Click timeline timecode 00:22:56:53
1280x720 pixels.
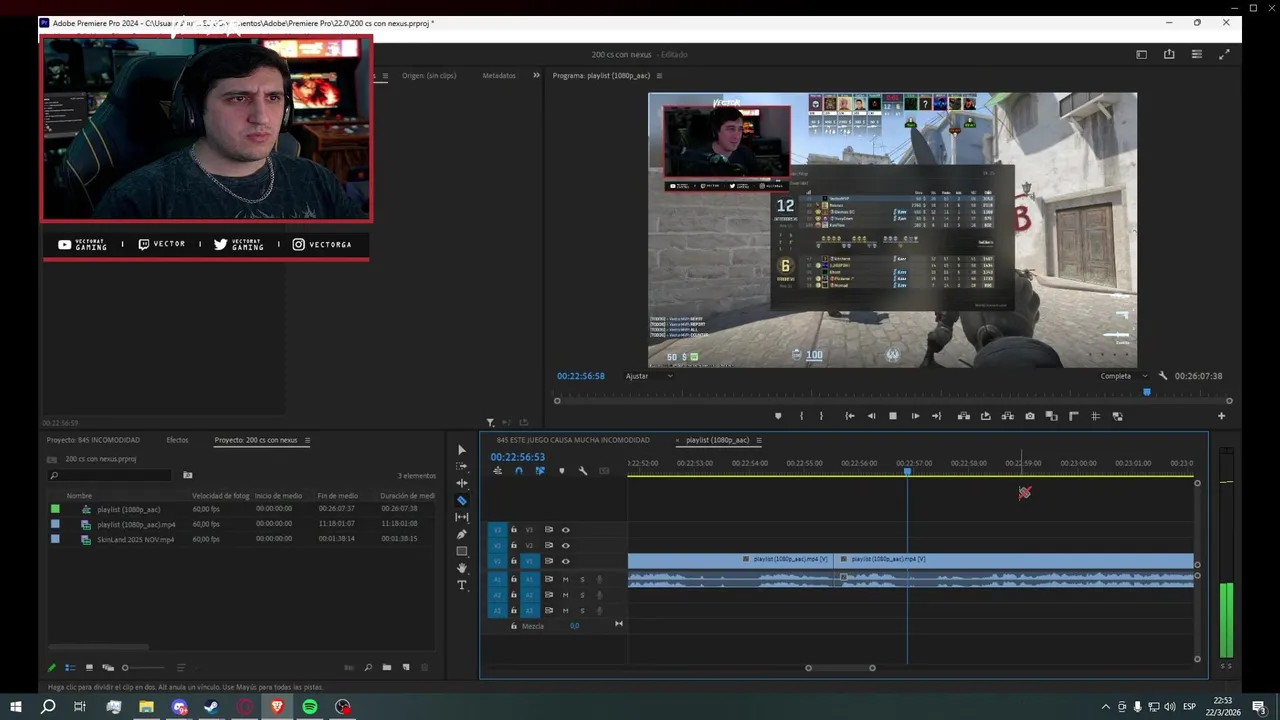517,457
